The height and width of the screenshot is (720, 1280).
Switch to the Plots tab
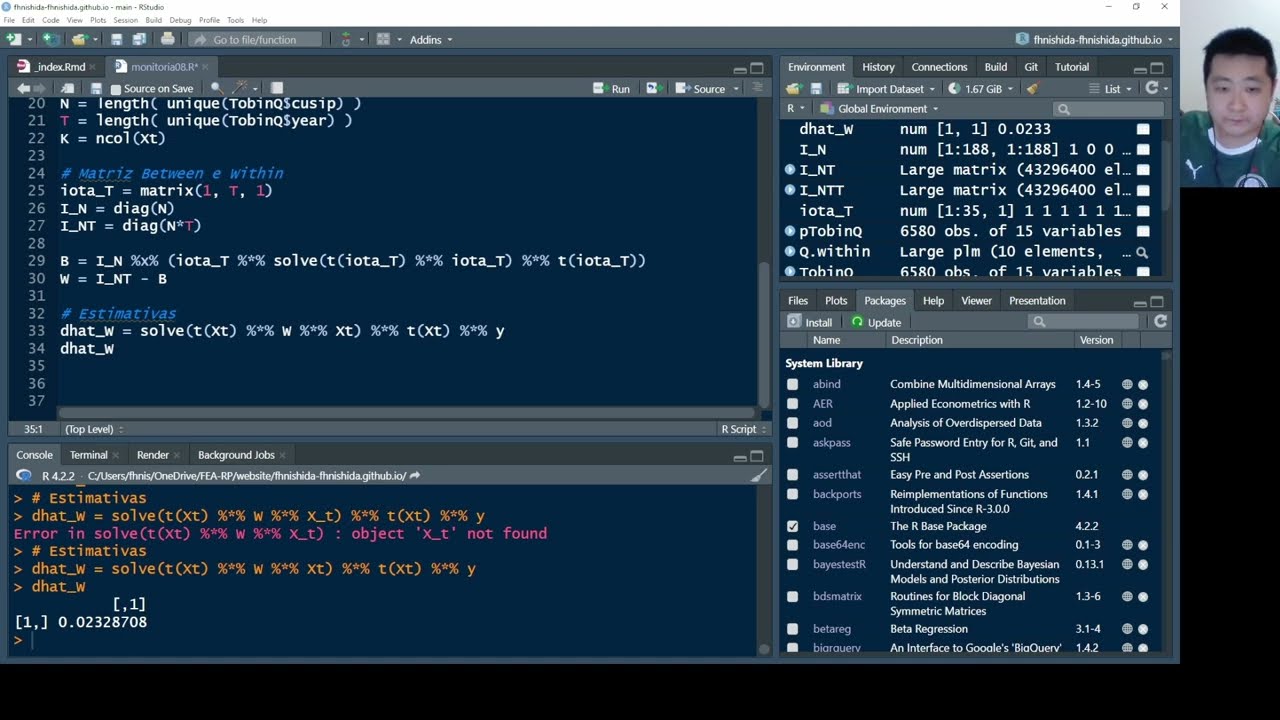[x=836, y=301]
